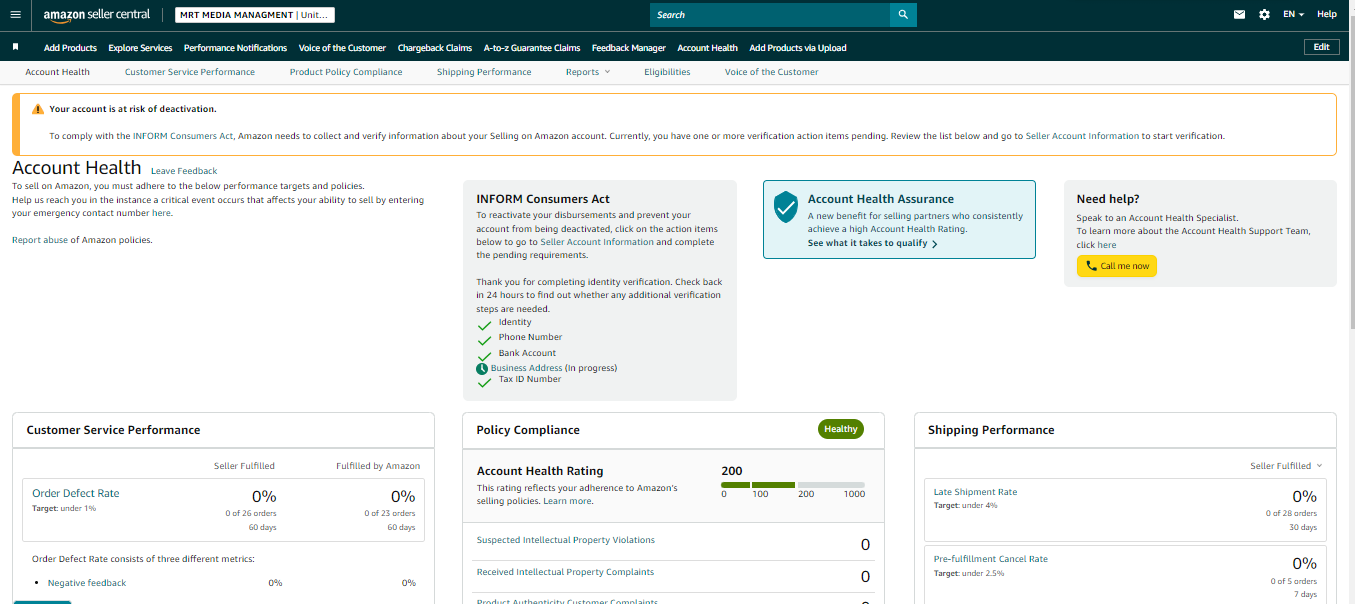Switch to Customer Service Performance tab
Image resolution: width=1355 pixels, height=604 pixels.
(x=190, y=72)
